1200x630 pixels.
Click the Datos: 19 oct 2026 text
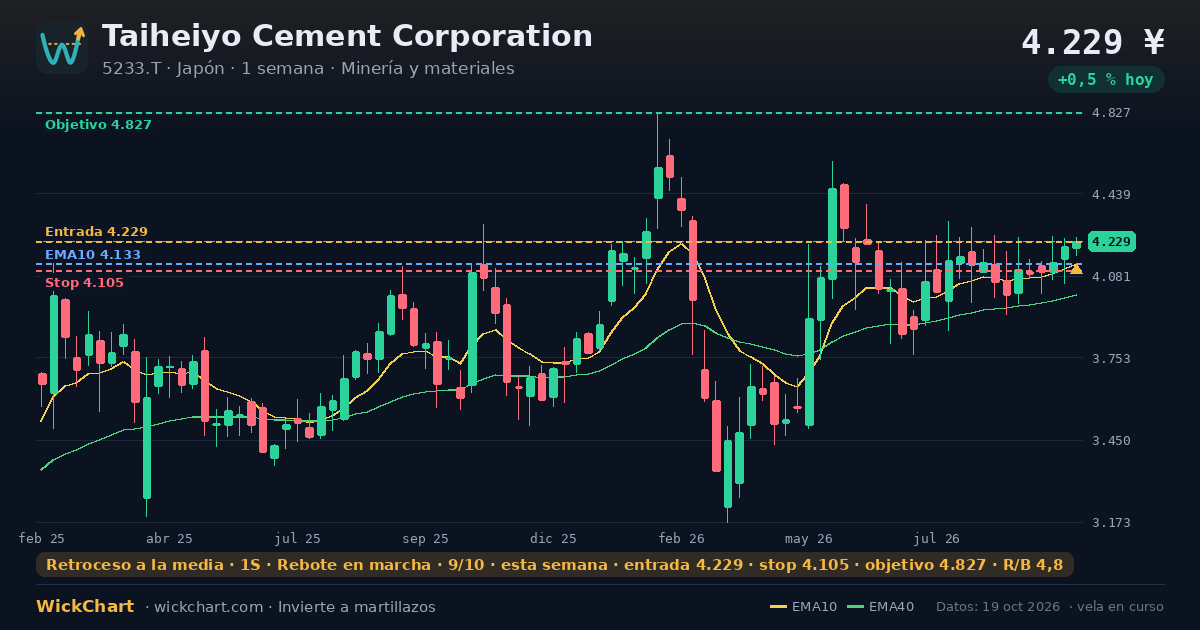[998, 607]
